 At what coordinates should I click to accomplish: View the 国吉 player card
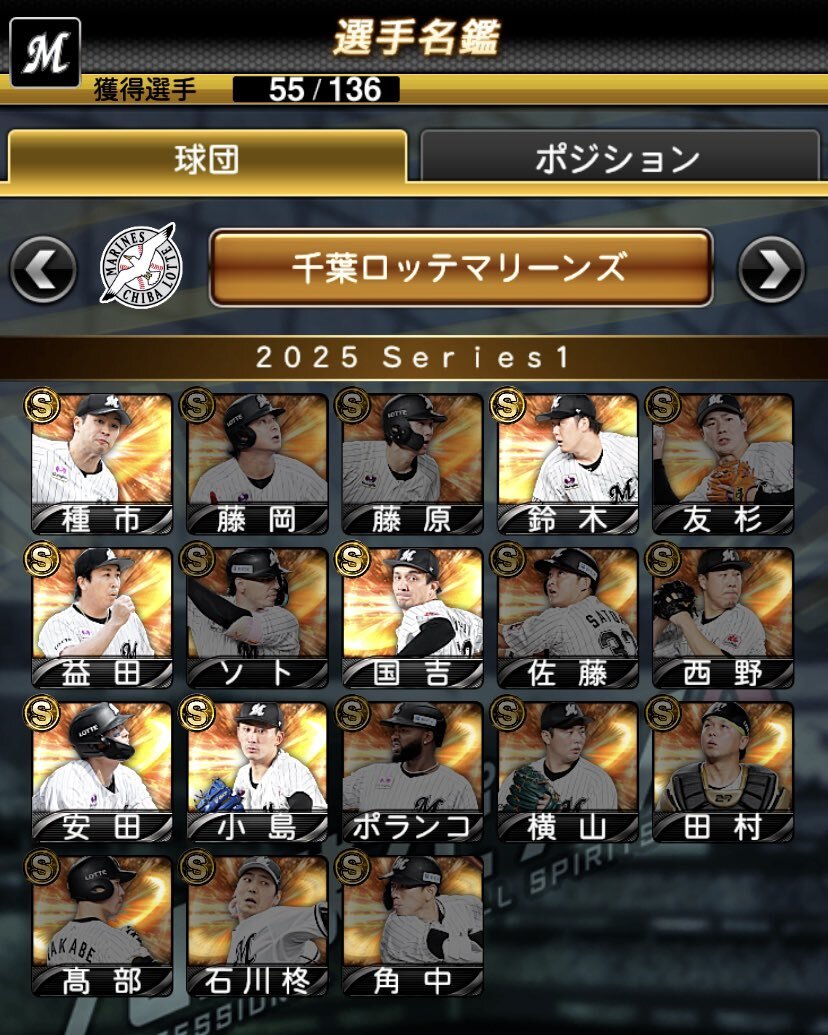click(x=413, y=618)
